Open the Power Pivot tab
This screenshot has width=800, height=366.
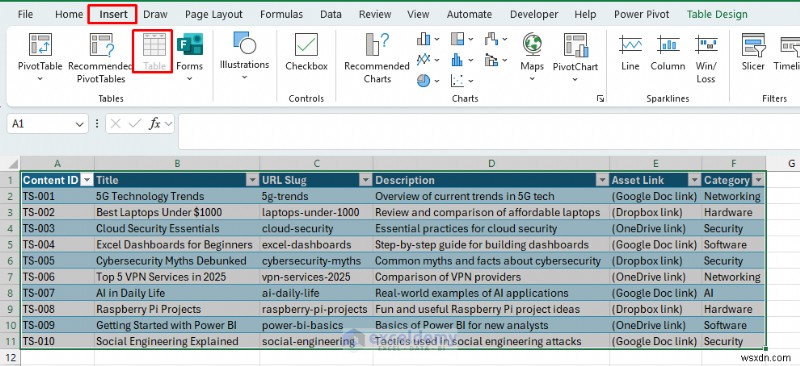click(641, 14)
